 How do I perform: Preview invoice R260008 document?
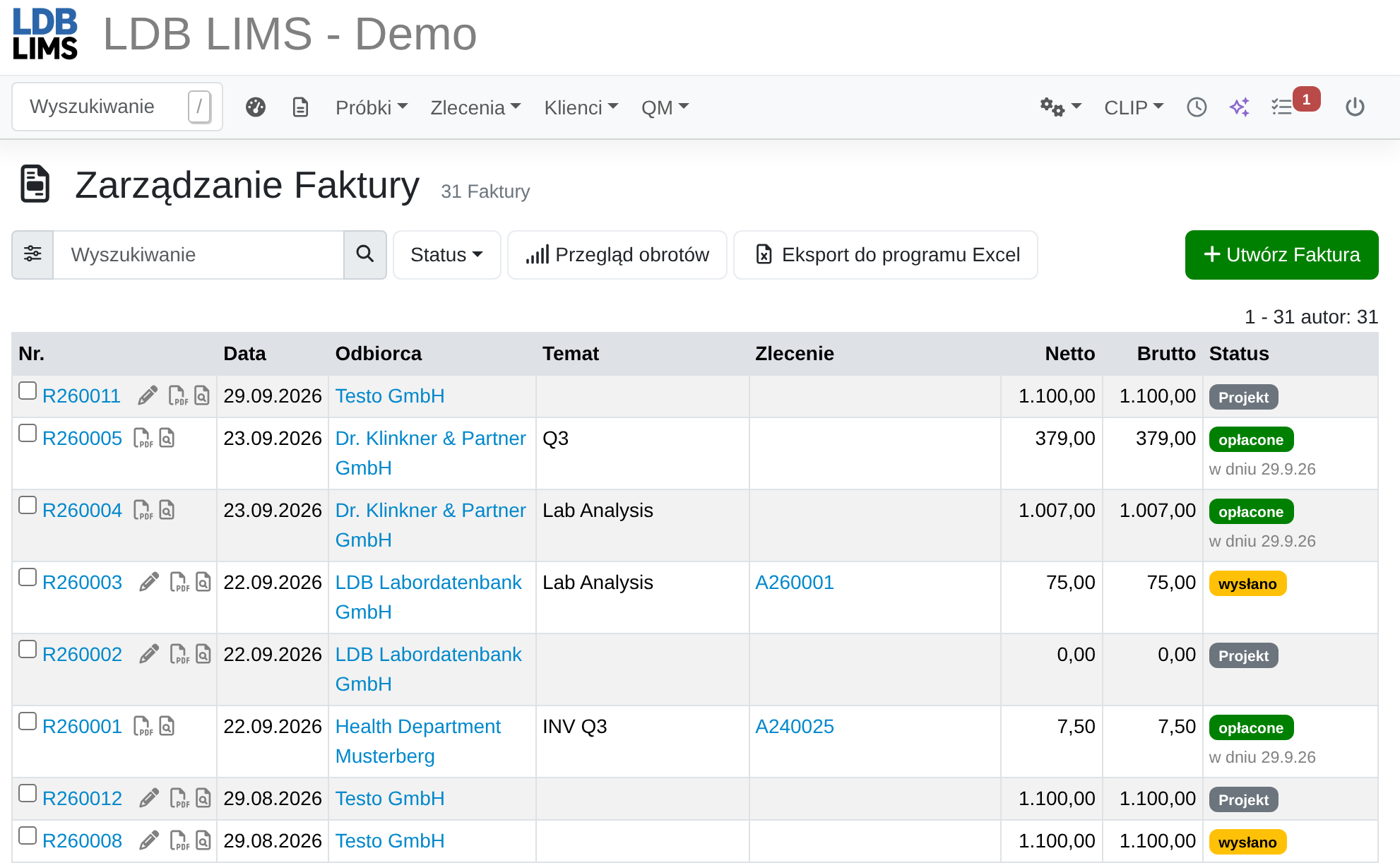(x=203, y=840)
